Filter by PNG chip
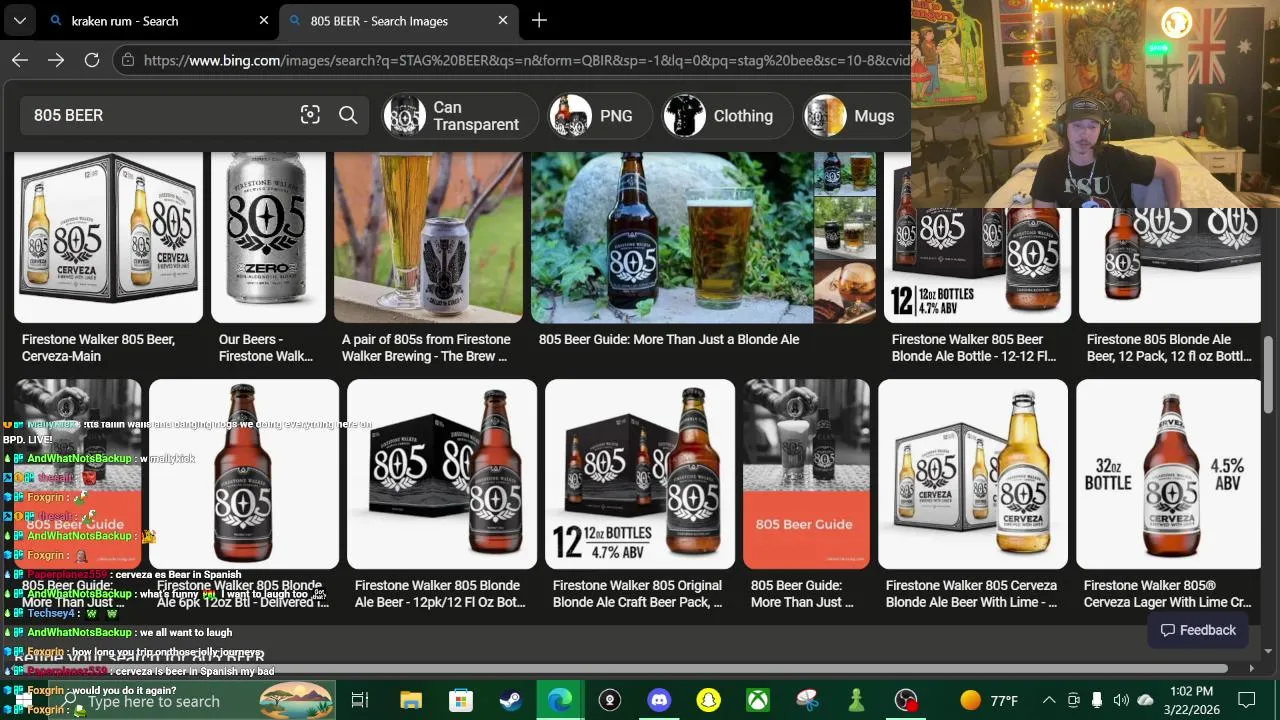1280x720 pixels. pos(600,116)
